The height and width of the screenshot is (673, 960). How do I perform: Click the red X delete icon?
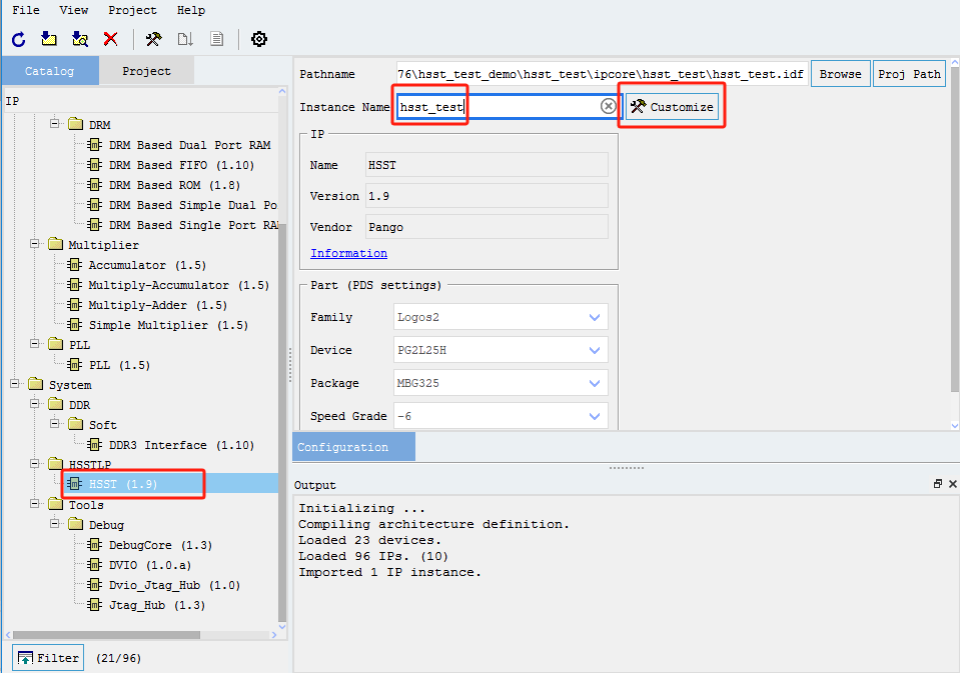pos(111,39)
